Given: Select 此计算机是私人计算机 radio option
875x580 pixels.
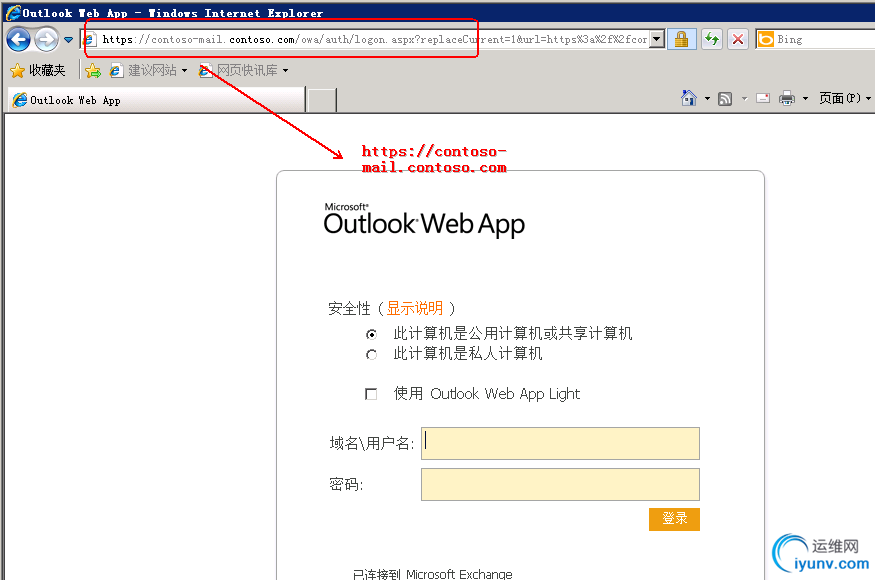Looking at the screenshot, I should coord(371,354).
